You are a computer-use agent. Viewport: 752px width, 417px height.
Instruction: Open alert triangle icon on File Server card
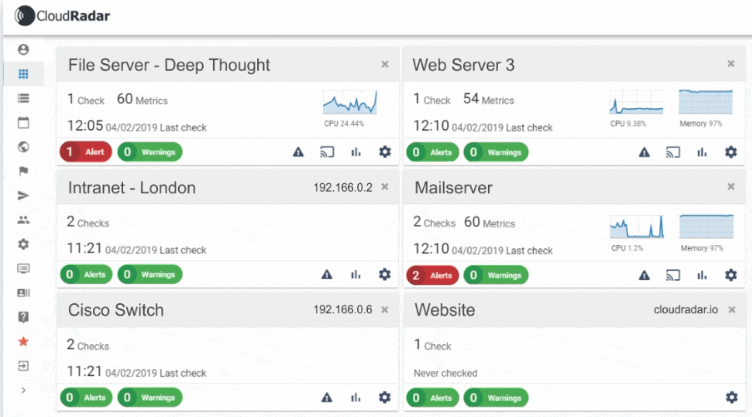[298, 152]
